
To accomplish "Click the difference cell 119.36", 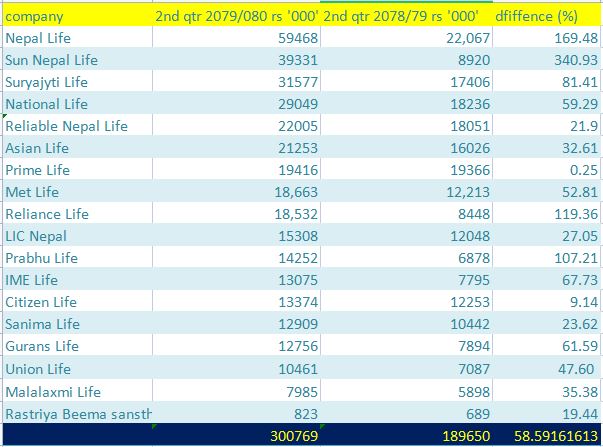I will point(546,213).
